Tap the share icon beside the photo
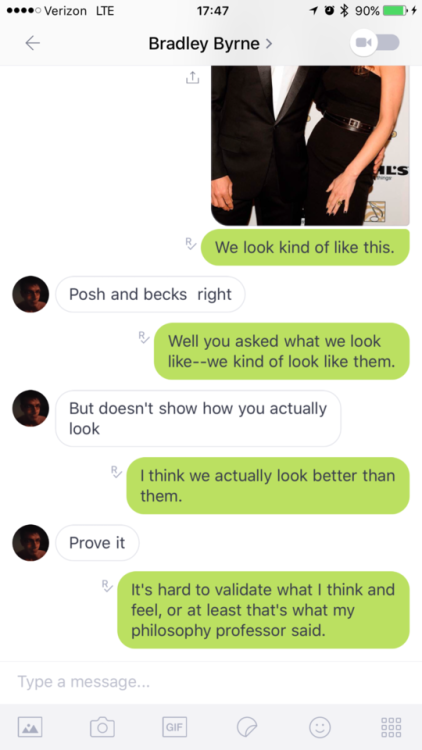This screenshot has width=422, height=750. [192, 77]
